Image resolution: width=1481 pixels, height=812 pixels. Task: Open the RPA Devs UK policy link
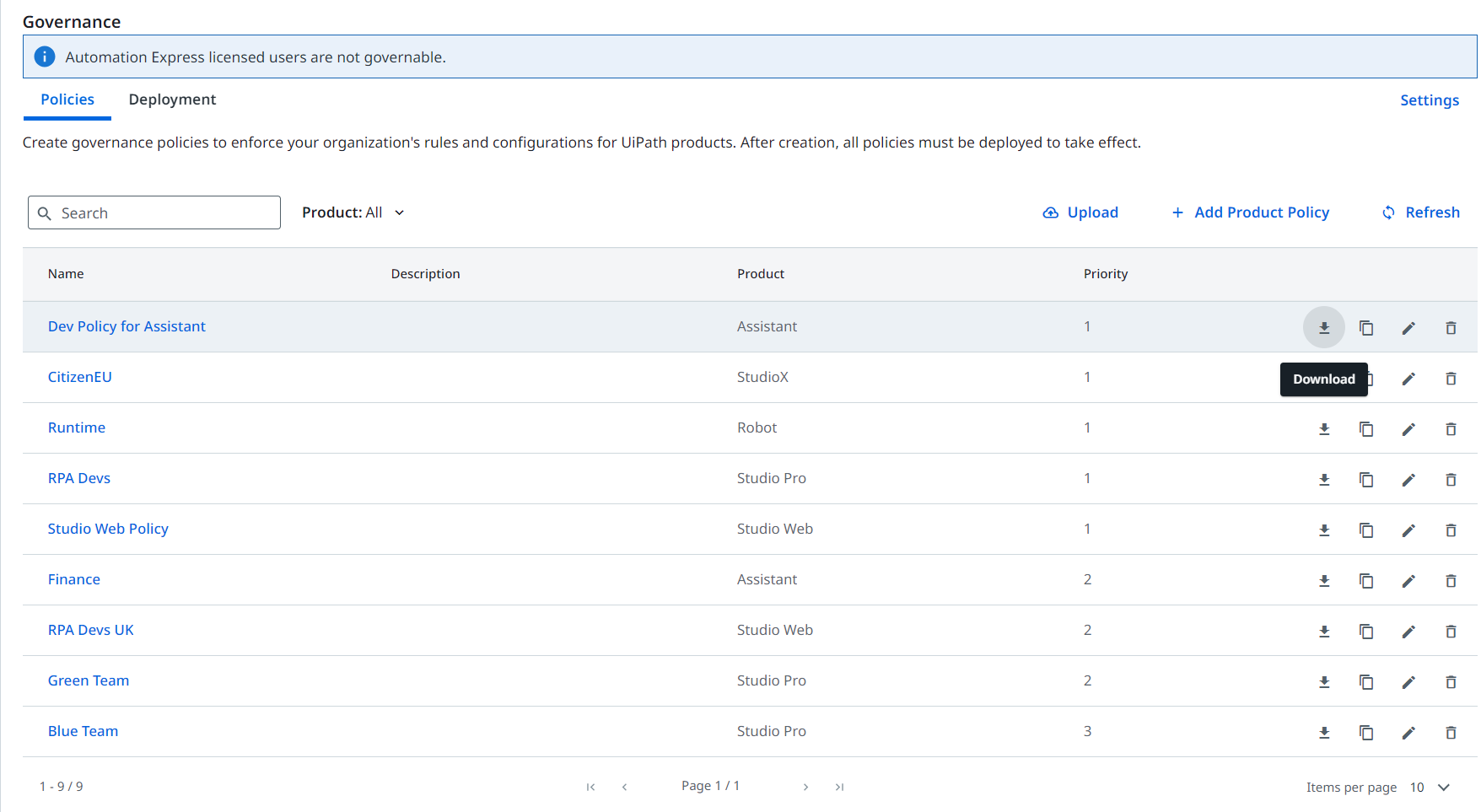point(91,630)
